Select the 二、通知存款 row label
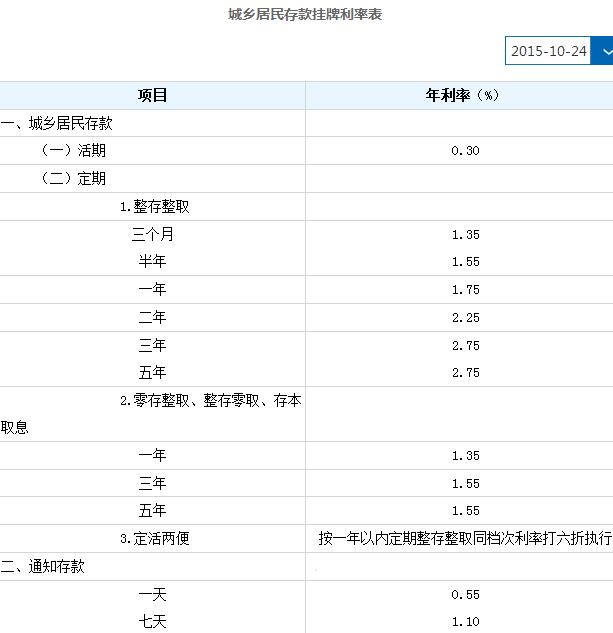The height and width of the screenshot is (633, 613). [42, 566]
